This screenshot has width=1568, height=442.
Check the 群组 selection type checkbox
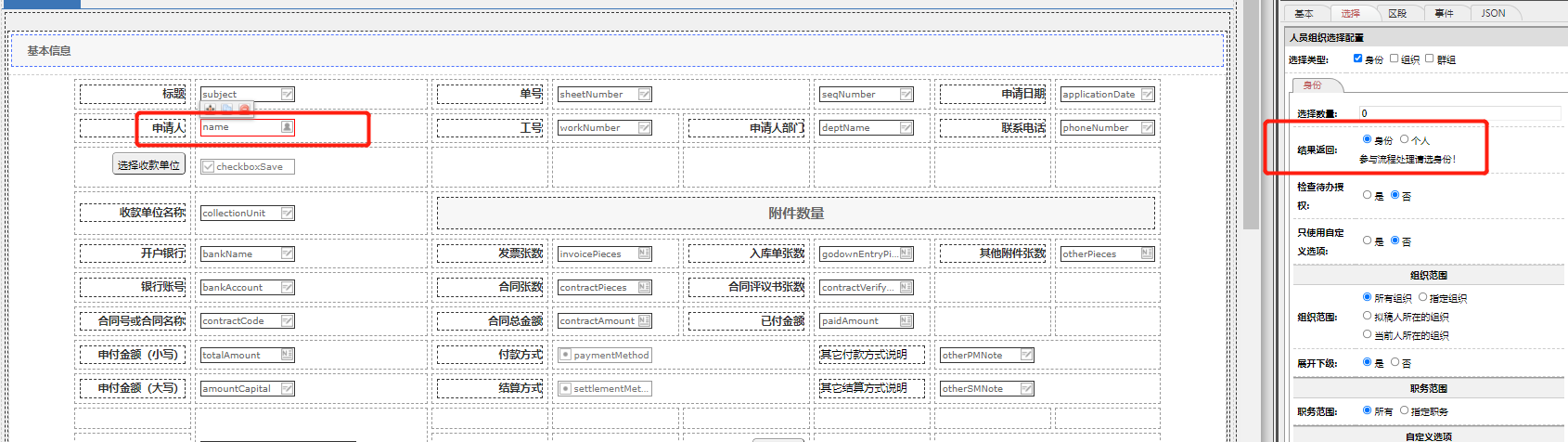tap(1430, 58)
